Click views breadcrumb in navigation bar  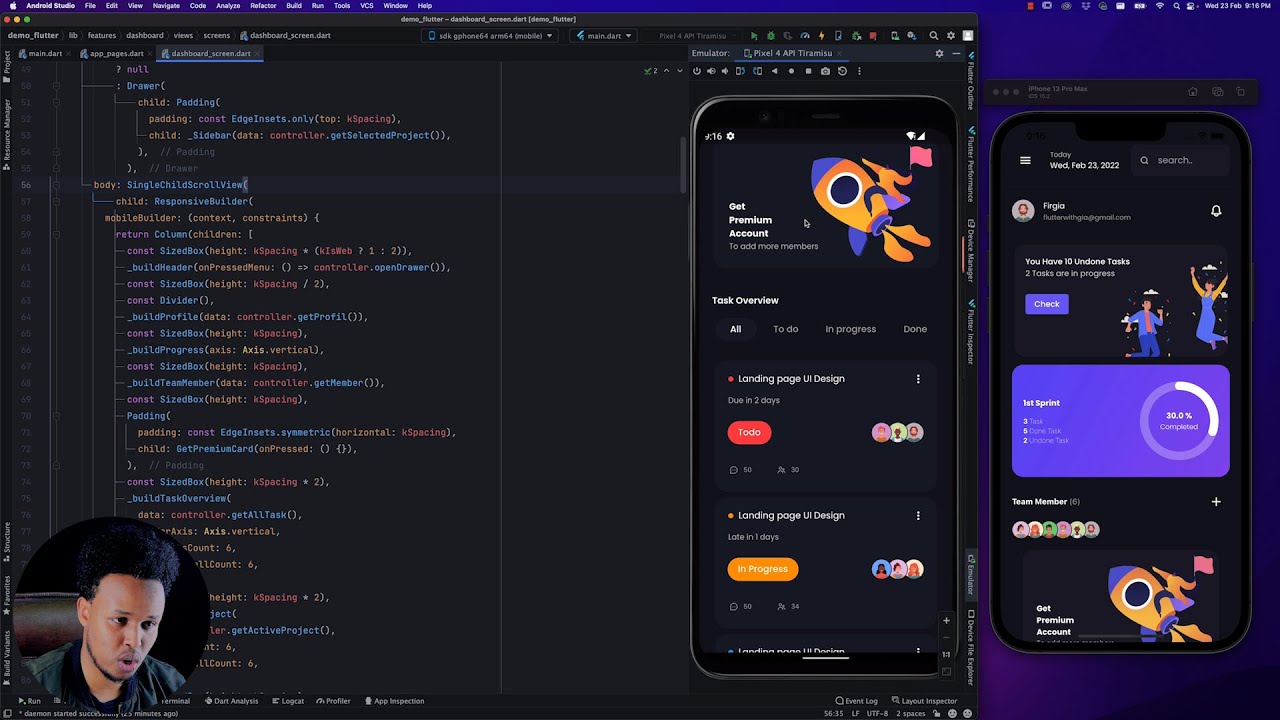tap(183, 36)
